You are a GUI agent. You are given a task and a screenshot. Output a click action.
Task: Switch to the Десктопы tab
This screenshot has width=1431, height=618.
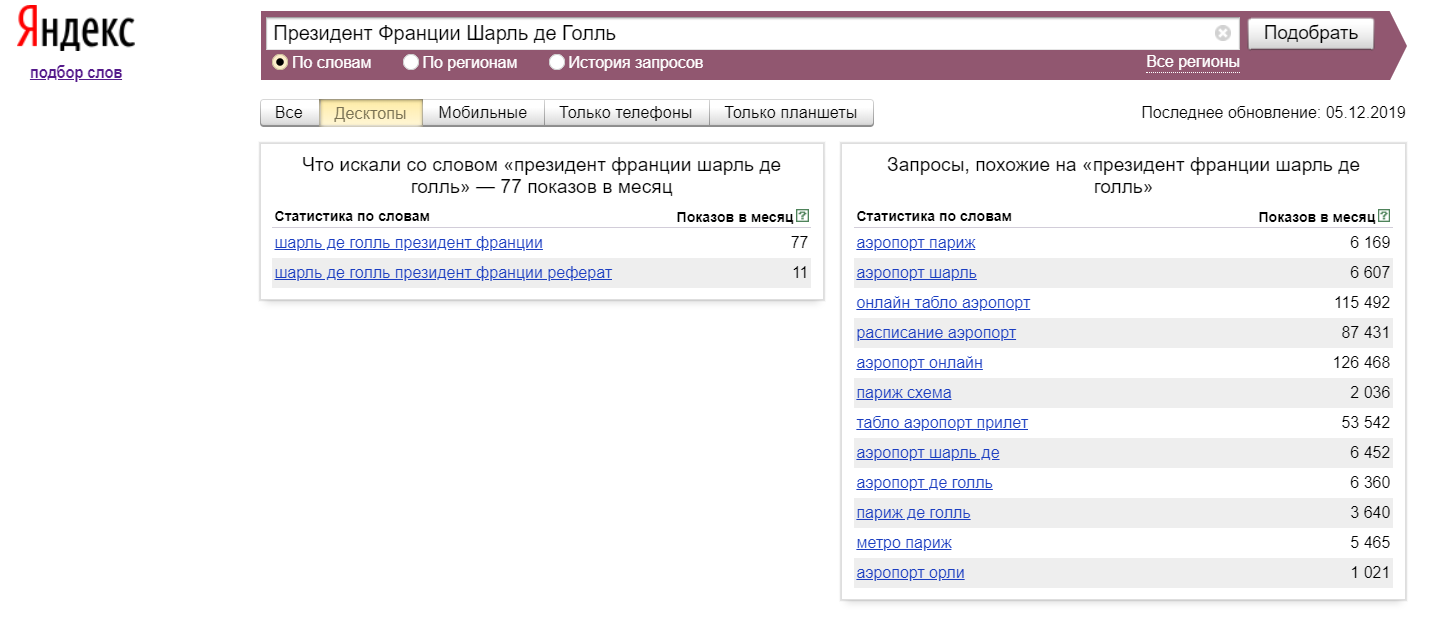(371, 113)
